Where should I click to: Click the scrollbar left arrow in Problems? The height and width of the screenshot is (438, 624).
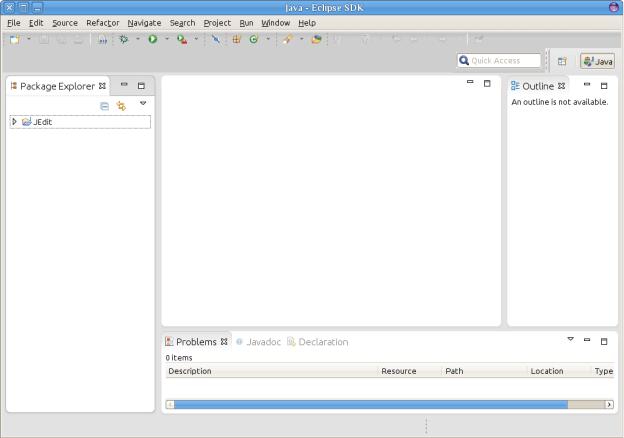[170, 405]
